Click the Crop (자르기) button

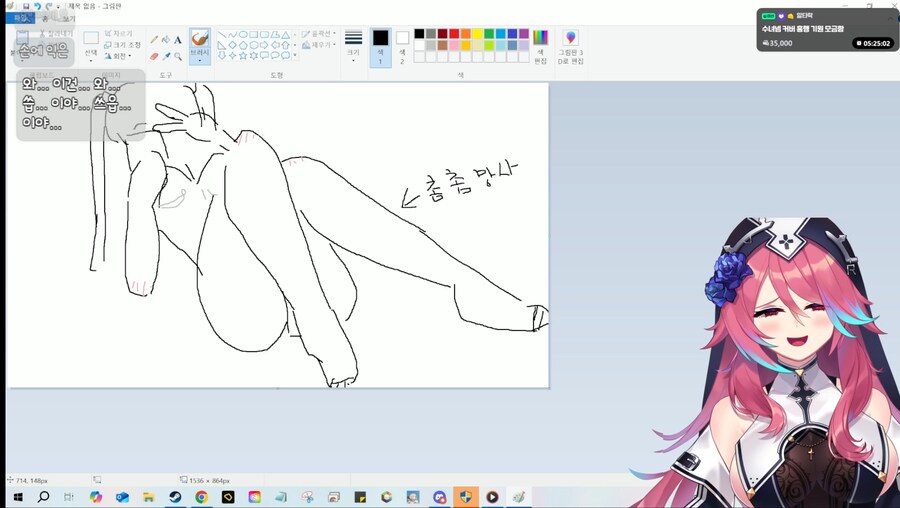118,34
